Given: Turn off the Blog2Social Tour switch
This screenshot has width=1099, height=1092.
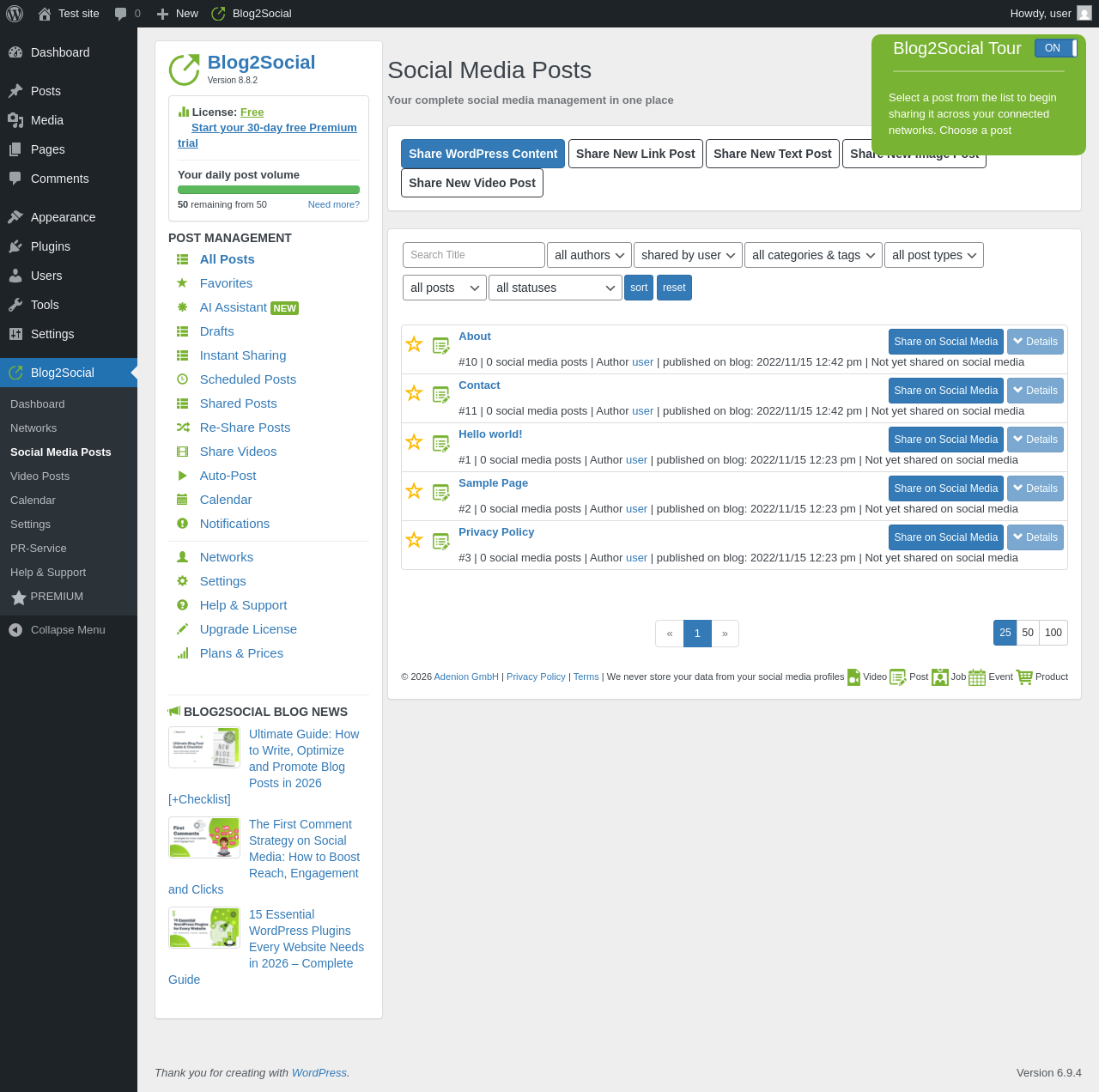Looking at the screenshot, I should pos(1056,48).
